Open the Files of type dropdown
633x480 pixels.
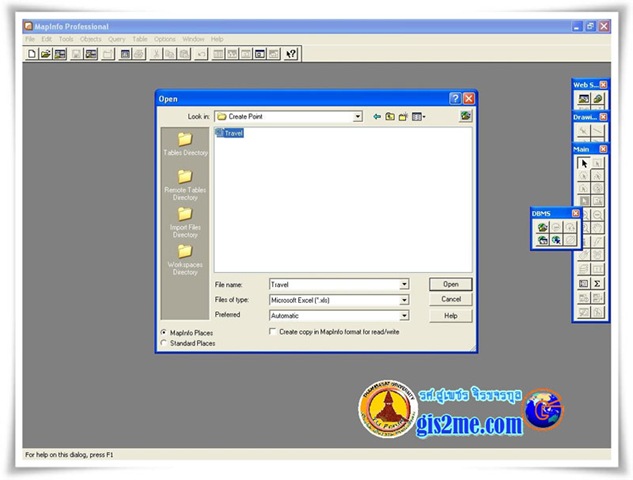coord(404,300)
